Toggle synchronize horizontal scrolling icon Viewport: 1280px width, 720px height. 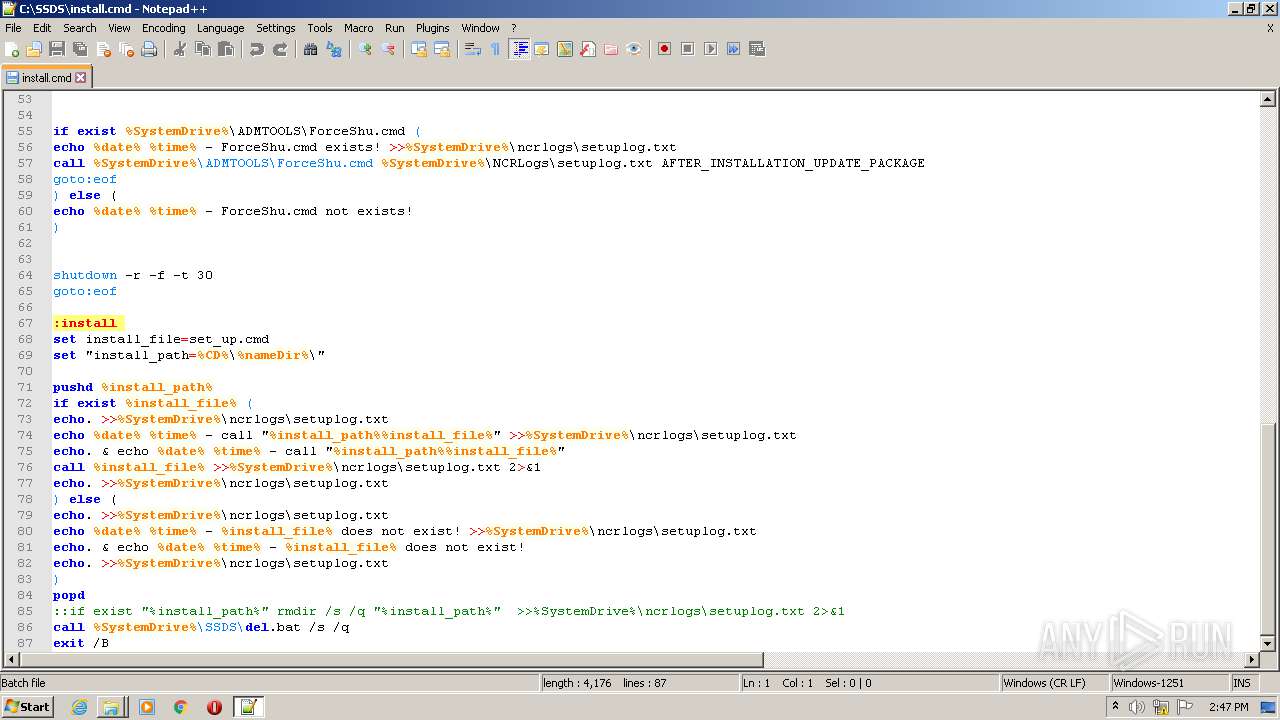tap(442, 49)
